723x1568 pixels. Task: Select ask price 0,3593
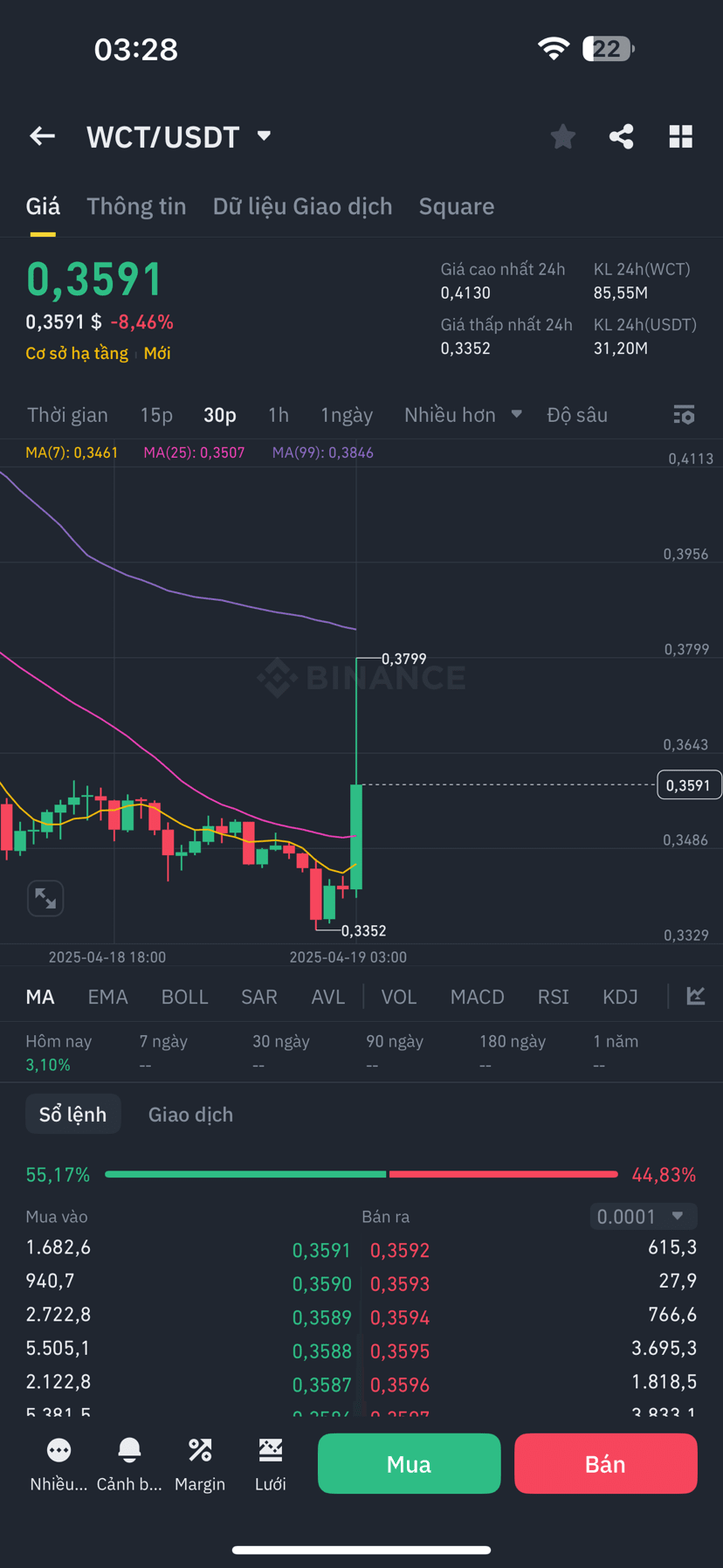400,1284
